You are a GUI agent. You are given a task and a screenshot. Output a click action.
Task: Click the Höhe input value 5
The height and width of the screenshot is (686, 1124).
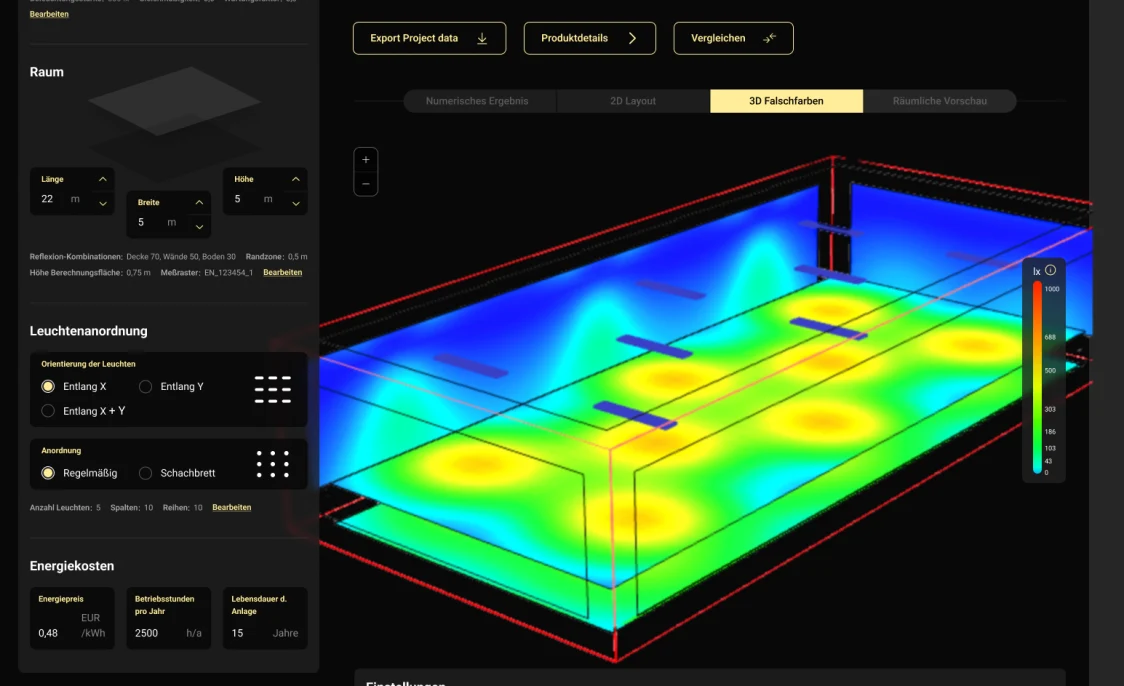tap(237, 199)
